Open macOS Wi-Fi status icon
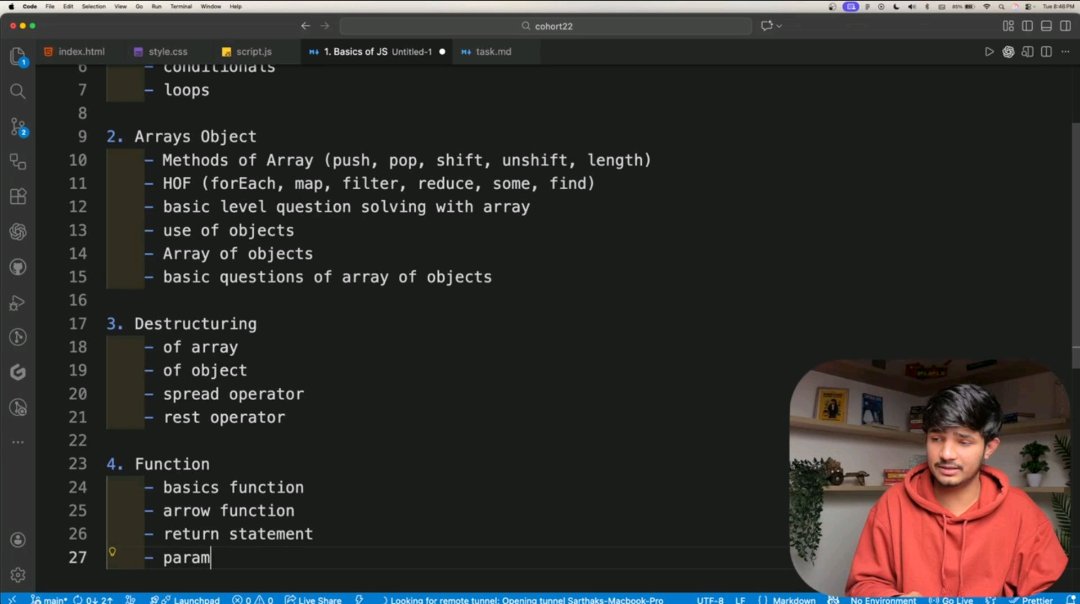 [x=986, y=6]
